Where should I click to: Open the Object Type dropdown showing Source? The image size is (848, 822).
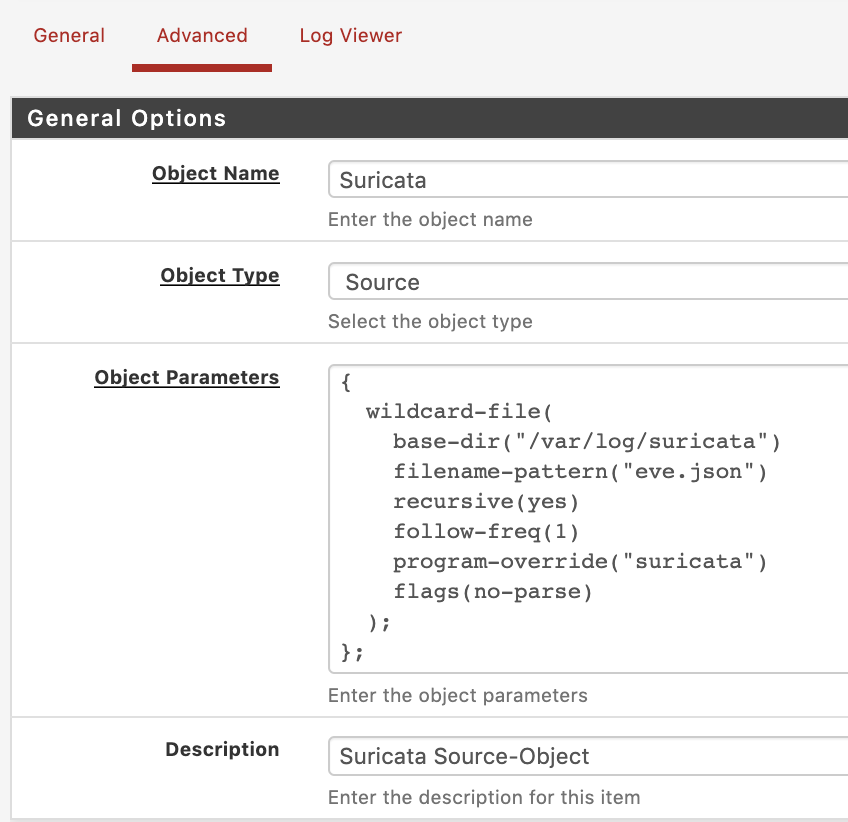(588, 282)
